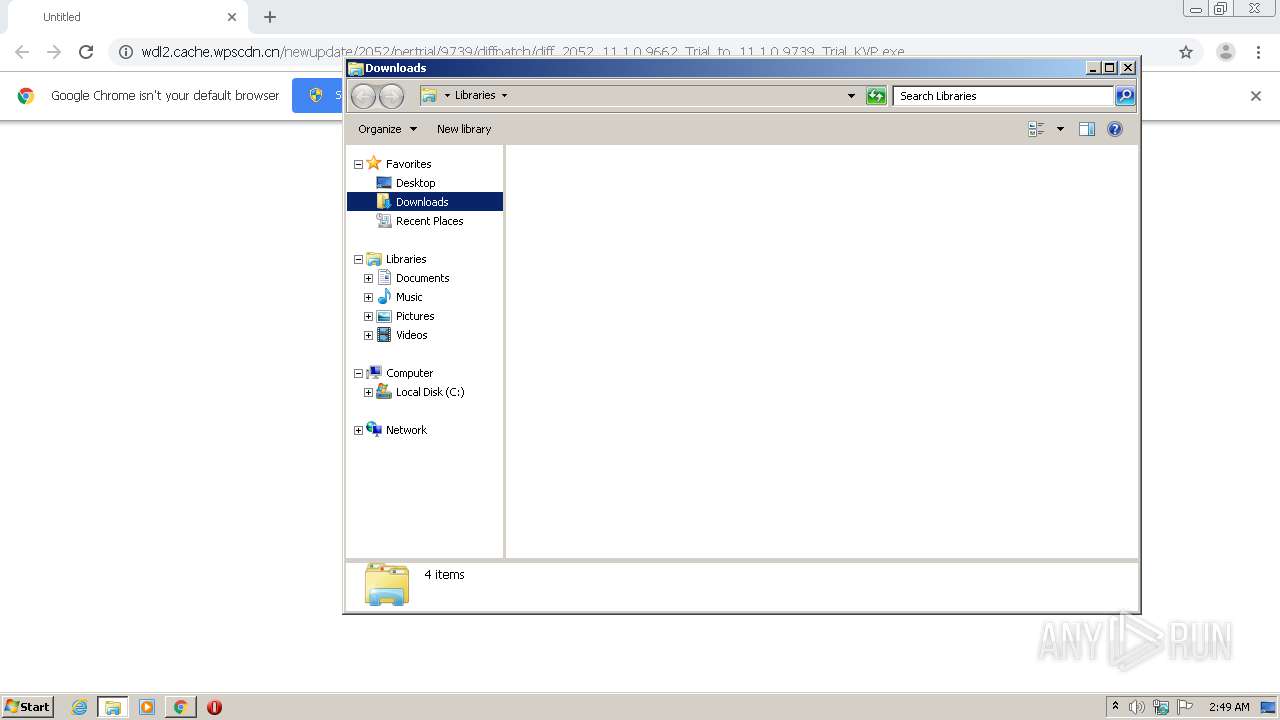Screen dimensions: 1280x720
Task: Open a new Chrome tab
Action: coord(270,17)
